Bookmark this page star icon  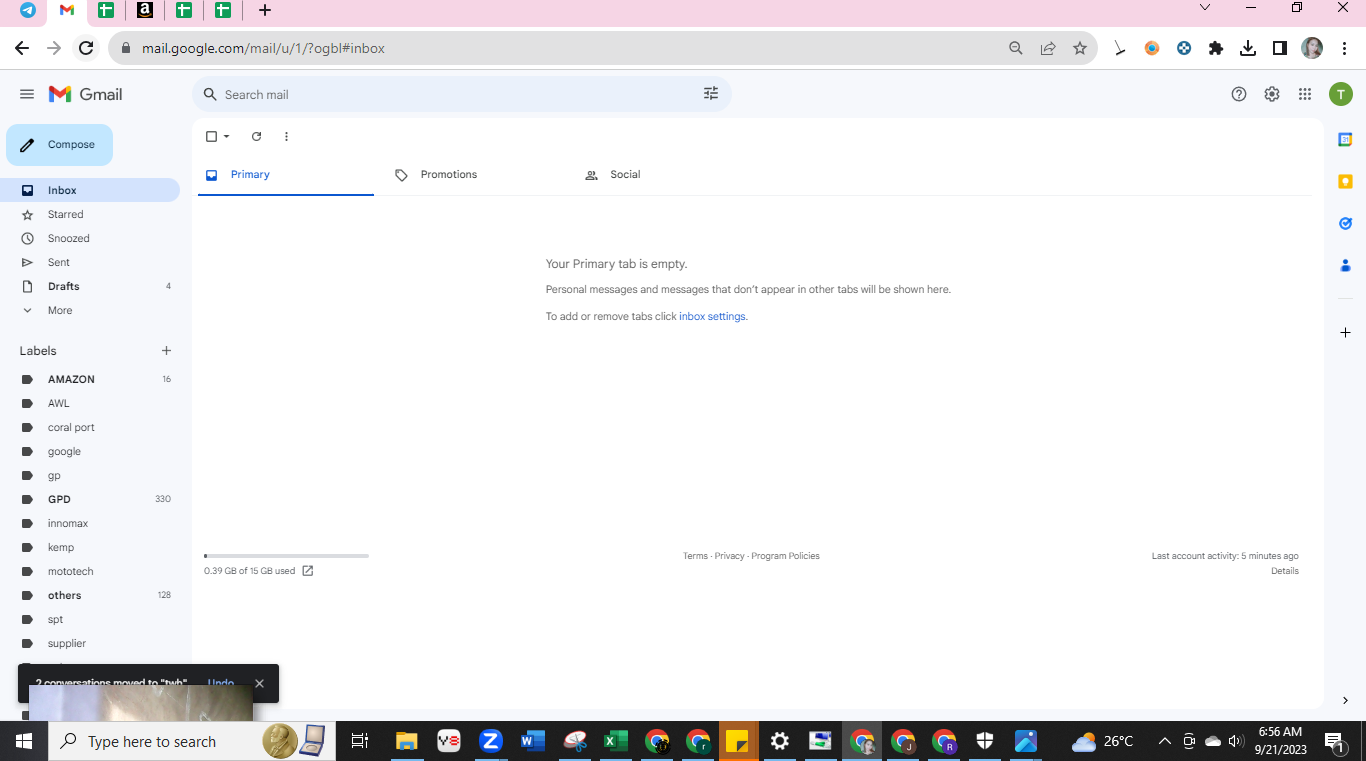[1080, 48]
